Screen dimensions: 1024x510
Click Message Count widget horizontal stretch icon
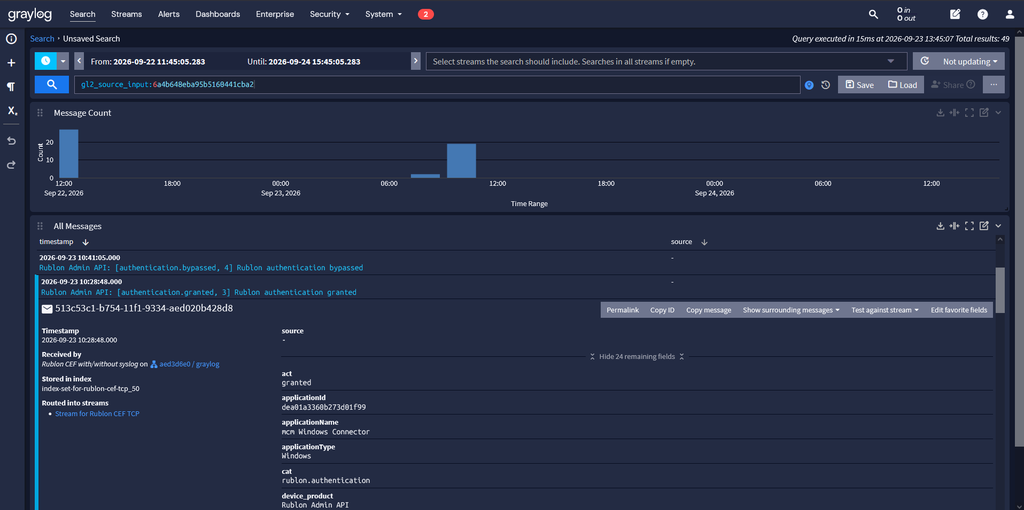coord(955,113)
